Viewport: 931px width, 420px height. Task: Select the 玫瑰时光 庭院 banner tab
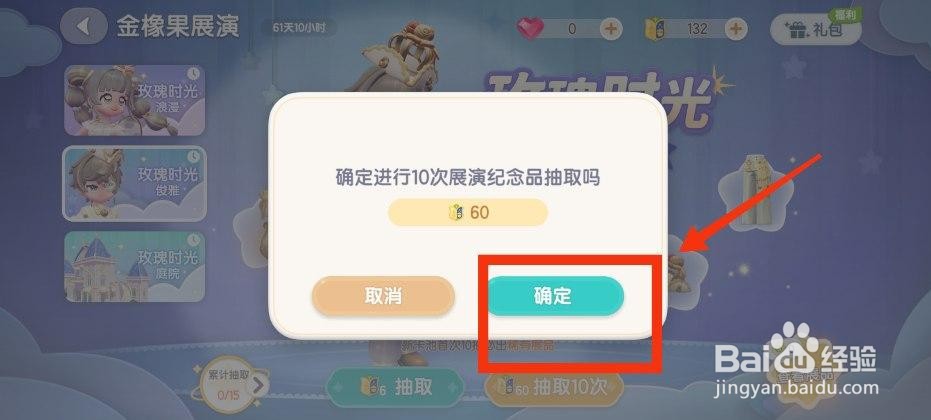(x=134, y=266)
